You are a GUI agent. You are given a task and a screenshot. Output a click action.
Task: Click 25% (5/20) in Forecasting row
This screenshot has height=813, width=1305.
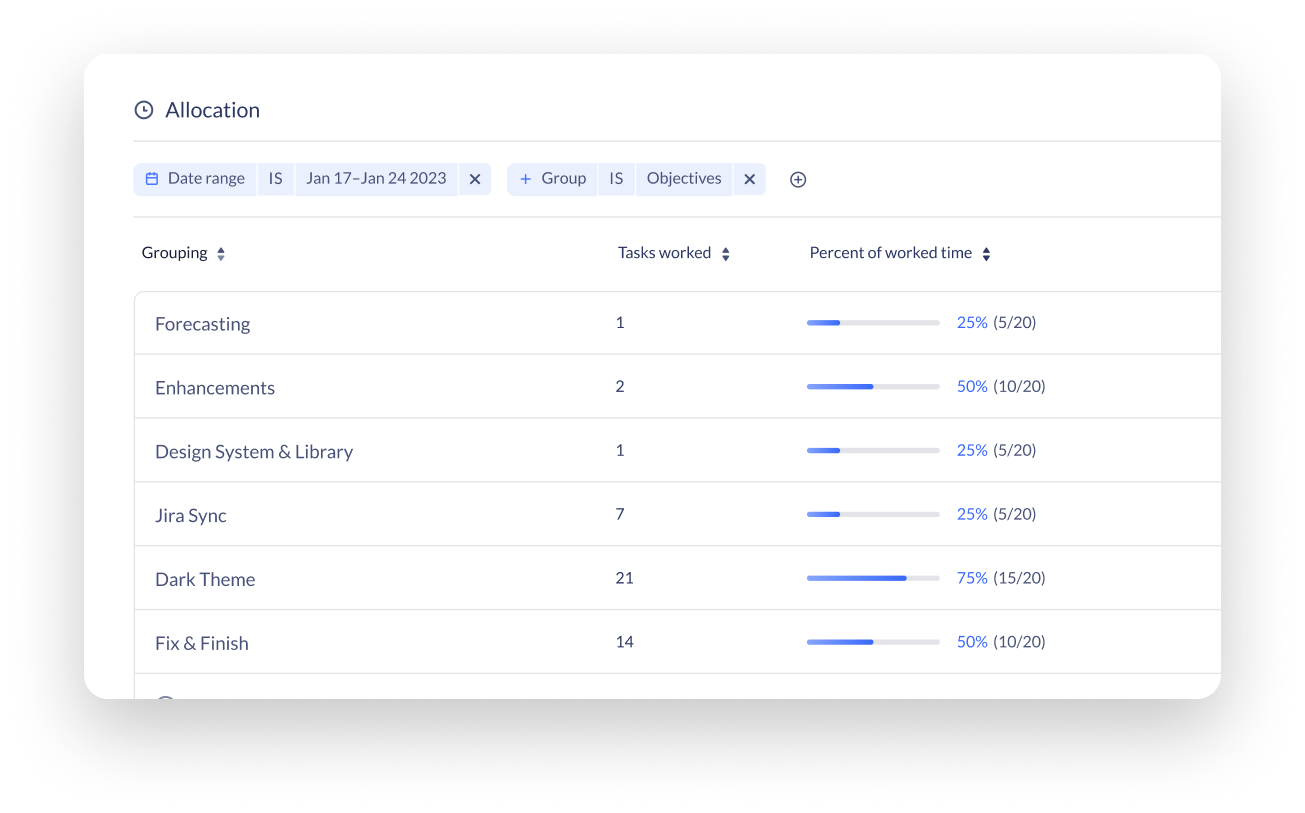pyautogui.click(x=996, y=323)
